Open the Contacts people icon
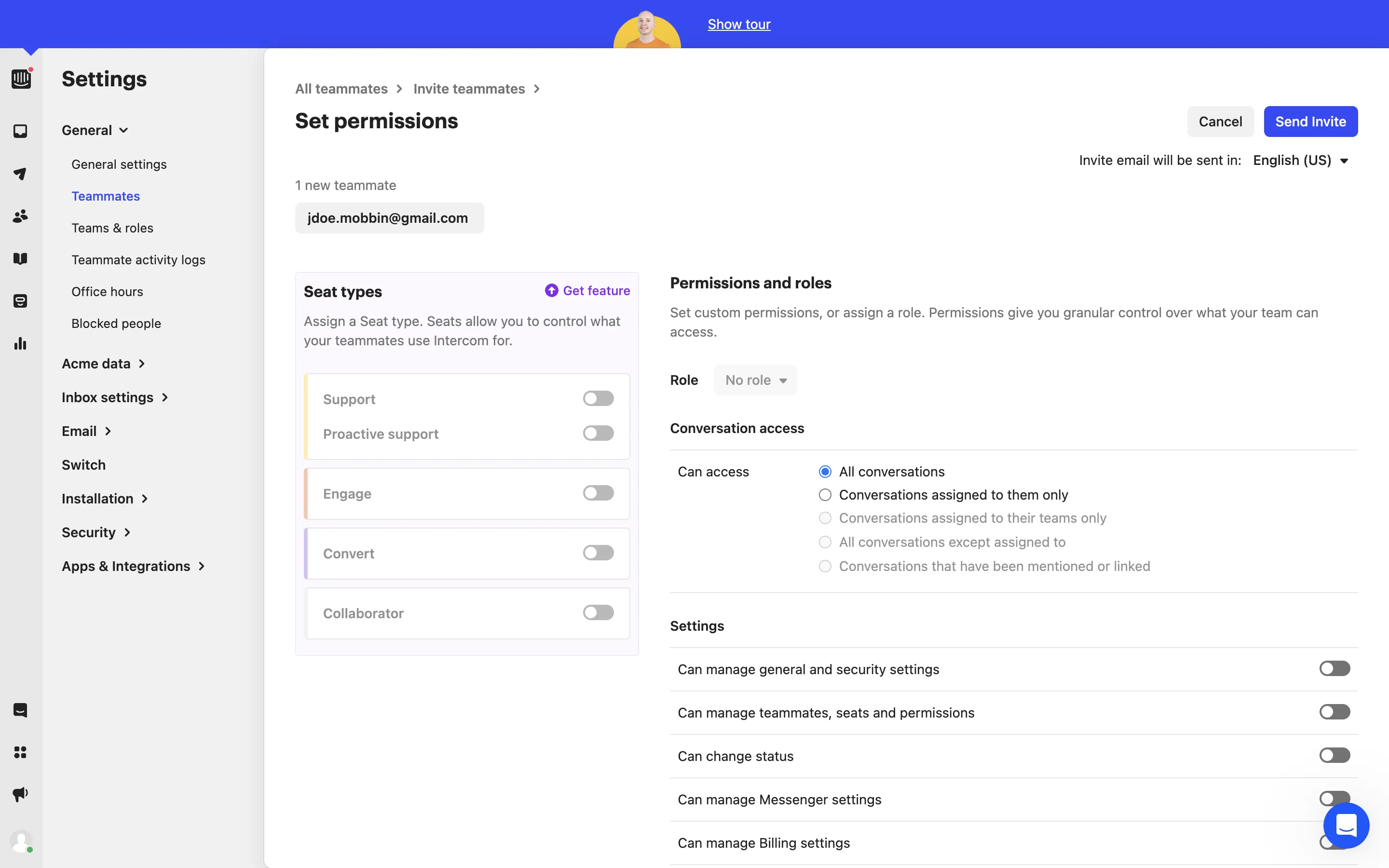The image size is (1389, 868). pyautogui.click(x=20, y=217)
